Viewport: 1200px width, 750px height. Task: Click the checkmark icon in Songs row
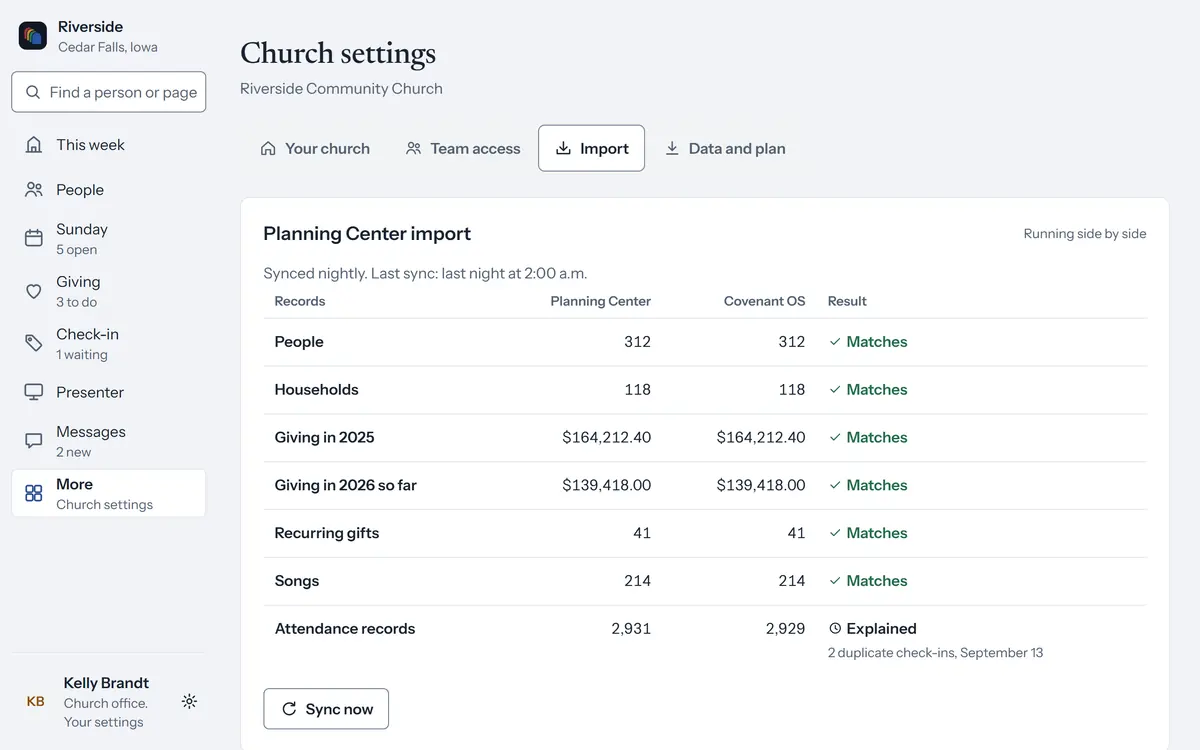pos(835,581)
